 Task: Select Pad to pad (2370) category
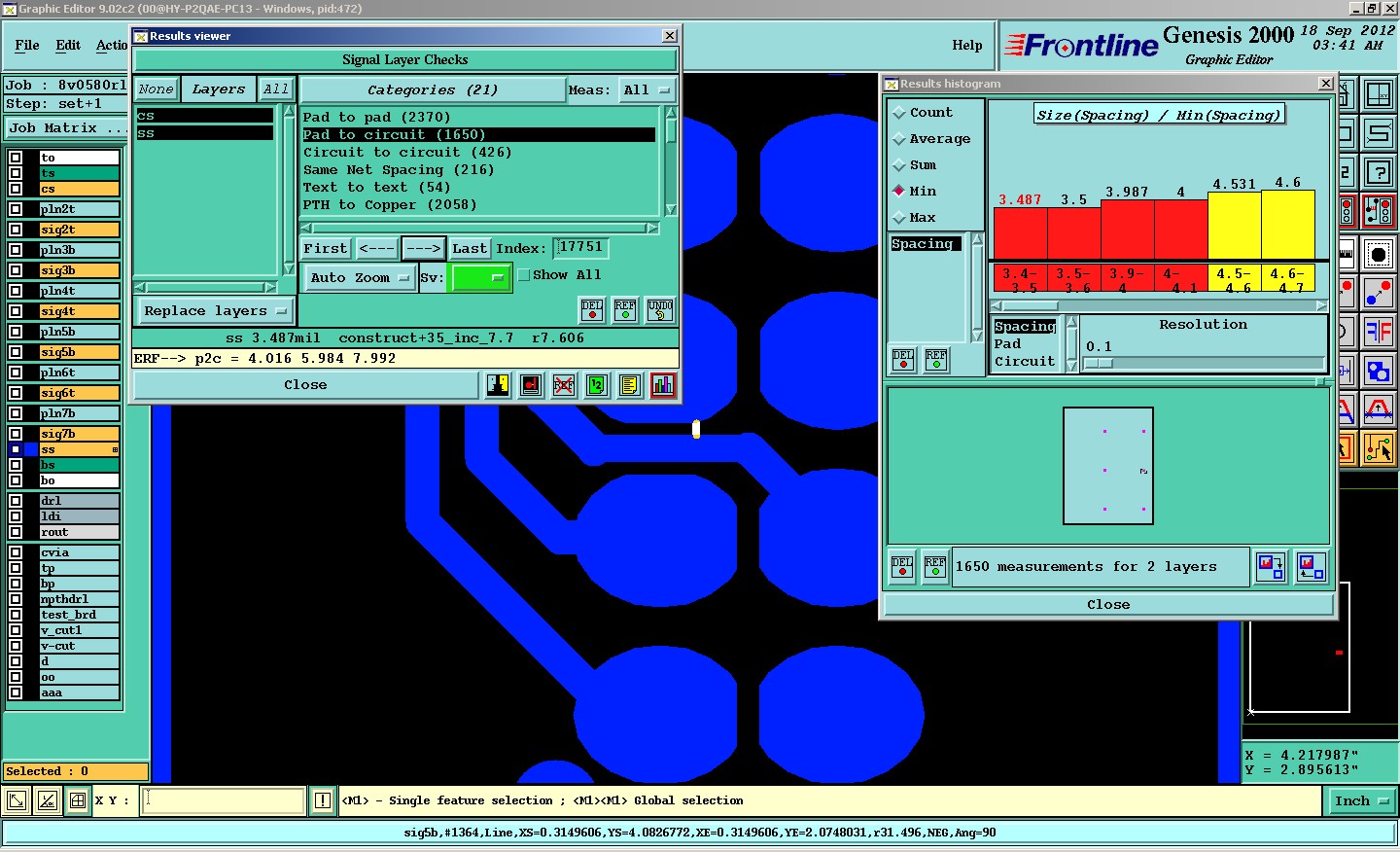(376, 118)
